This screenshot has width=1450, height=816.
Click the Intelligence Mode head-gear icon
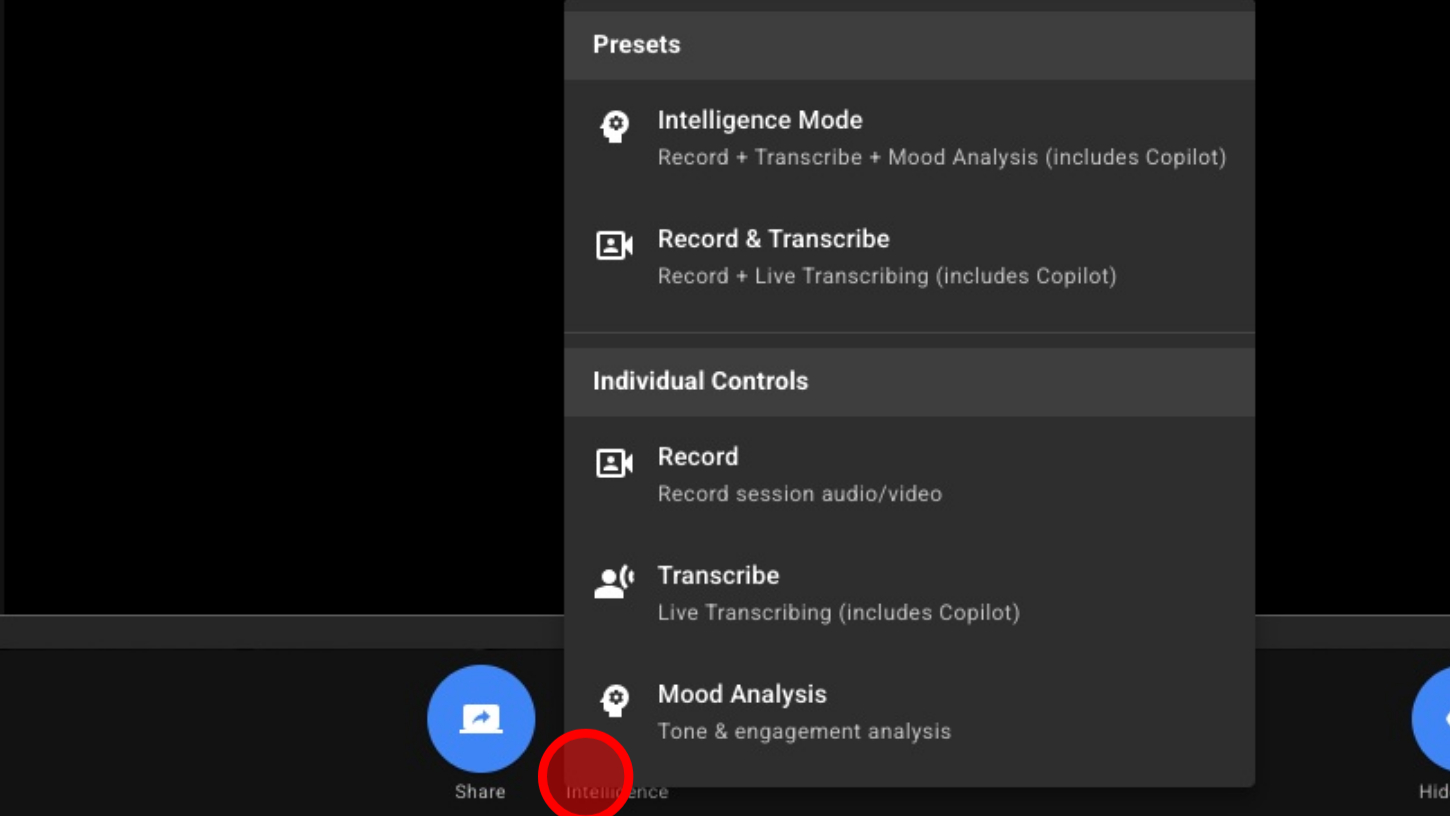coord(614,127)
